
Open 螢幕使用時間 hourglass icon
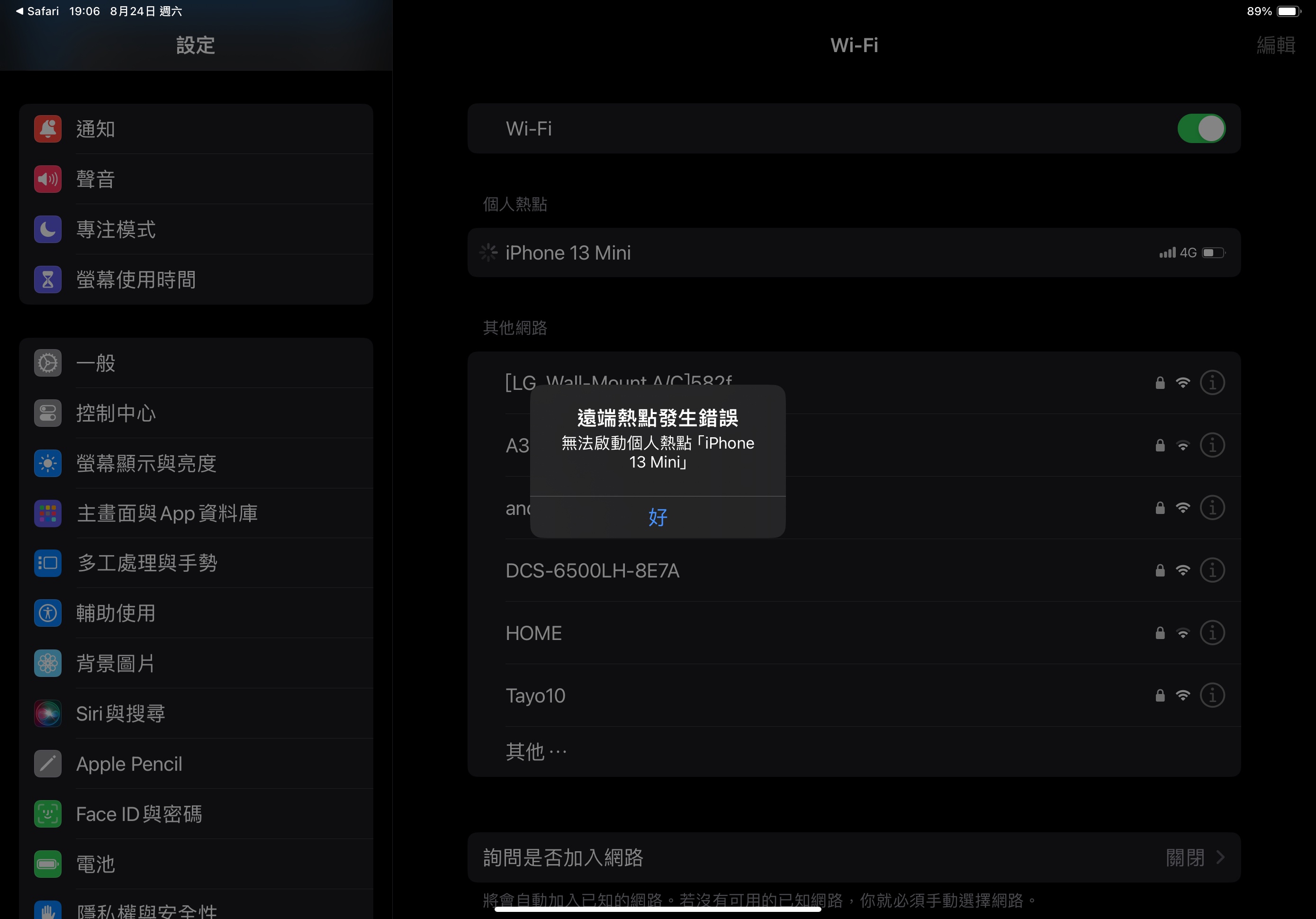tap(47, 280)
